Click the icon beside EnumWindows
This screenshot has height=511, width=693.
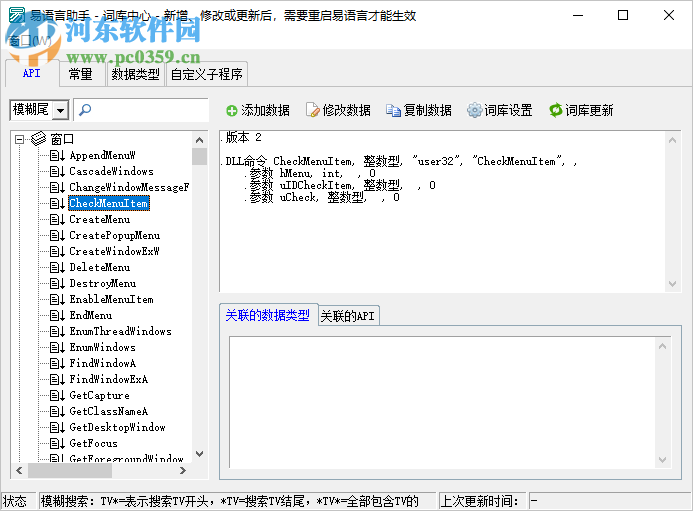pos(57,347)
